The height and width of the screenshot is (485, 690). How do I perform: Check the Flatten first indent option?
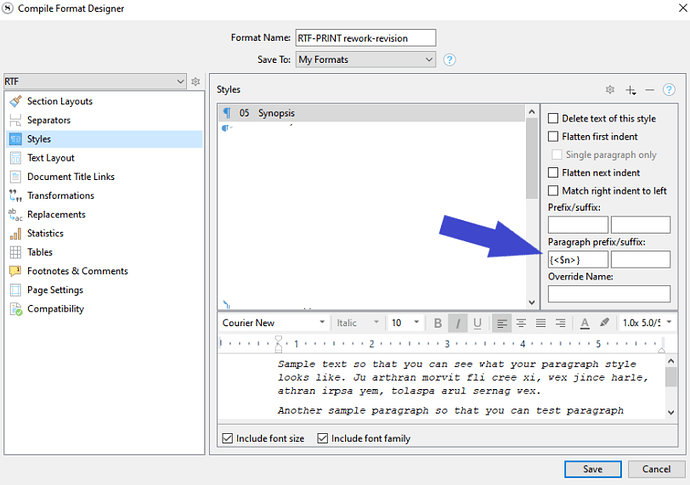[553, 136]
